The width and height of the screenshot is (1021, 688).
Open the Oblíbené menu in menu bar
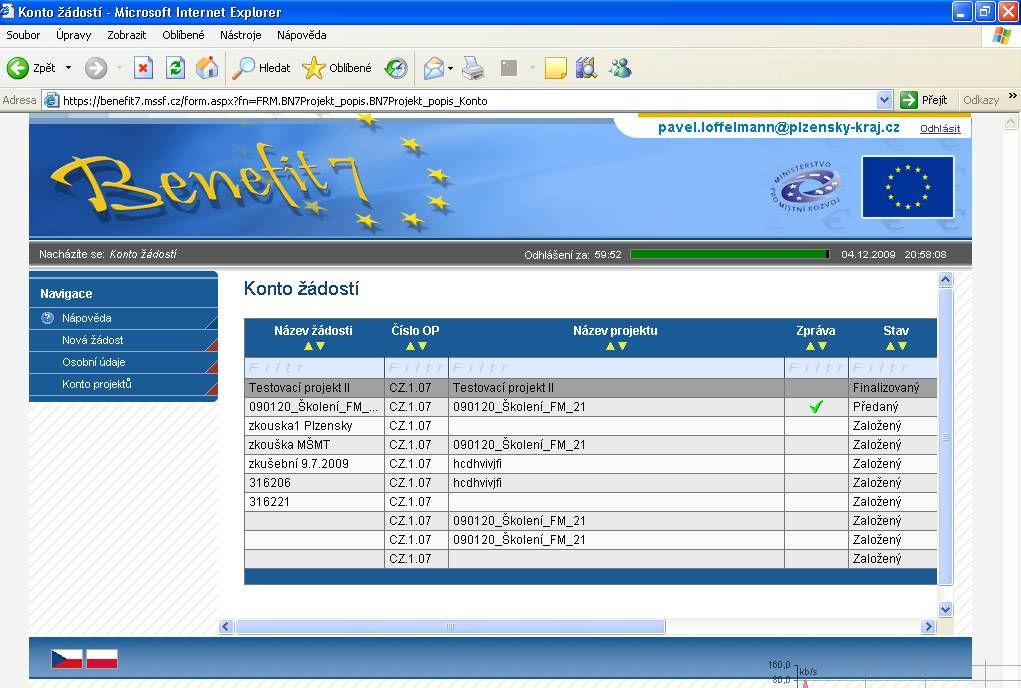(x=183, y=35)
